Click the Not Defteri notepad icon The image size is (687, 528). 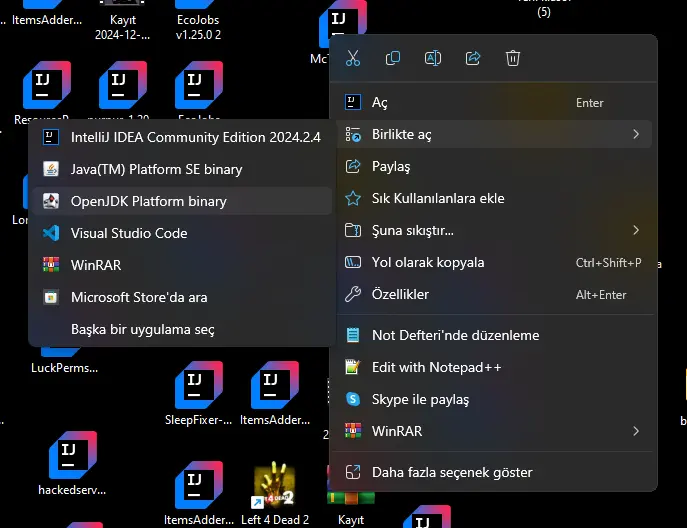coord(353,335)
